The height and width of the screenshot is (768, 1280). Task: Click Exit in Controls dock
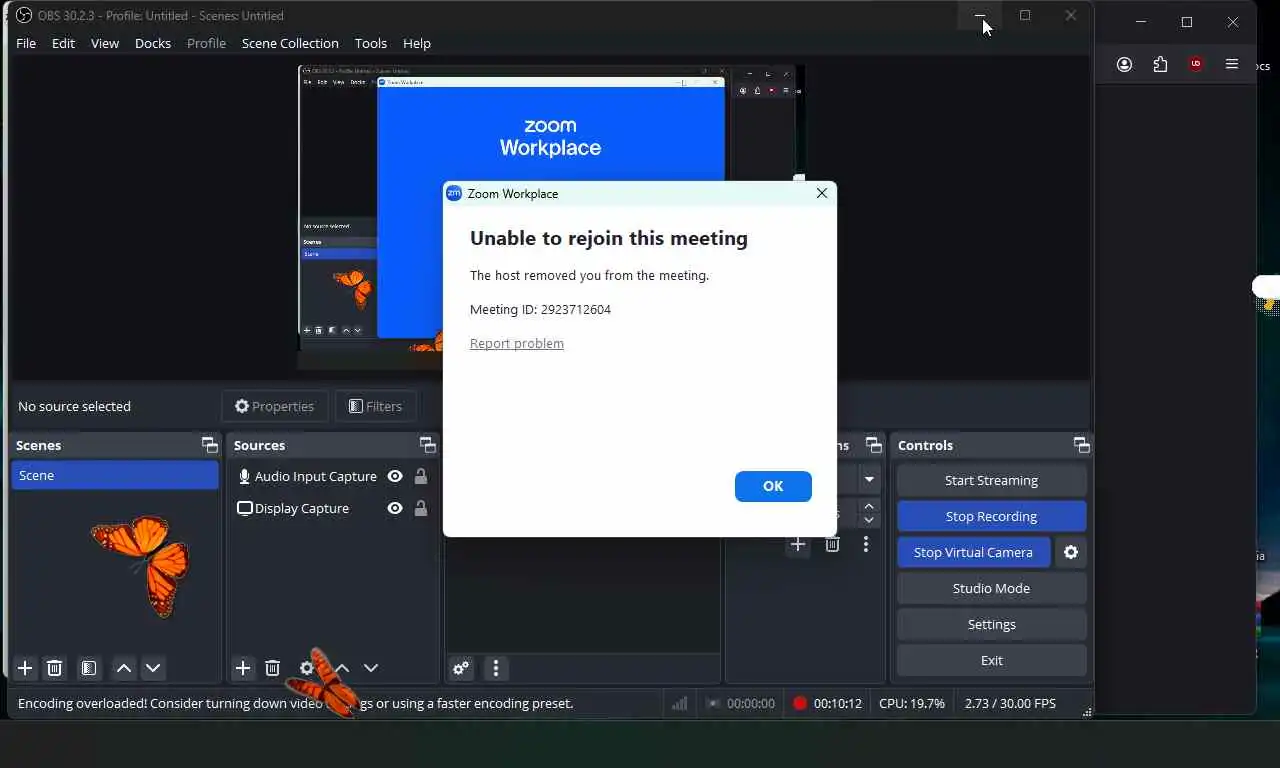tap(991, 660)
